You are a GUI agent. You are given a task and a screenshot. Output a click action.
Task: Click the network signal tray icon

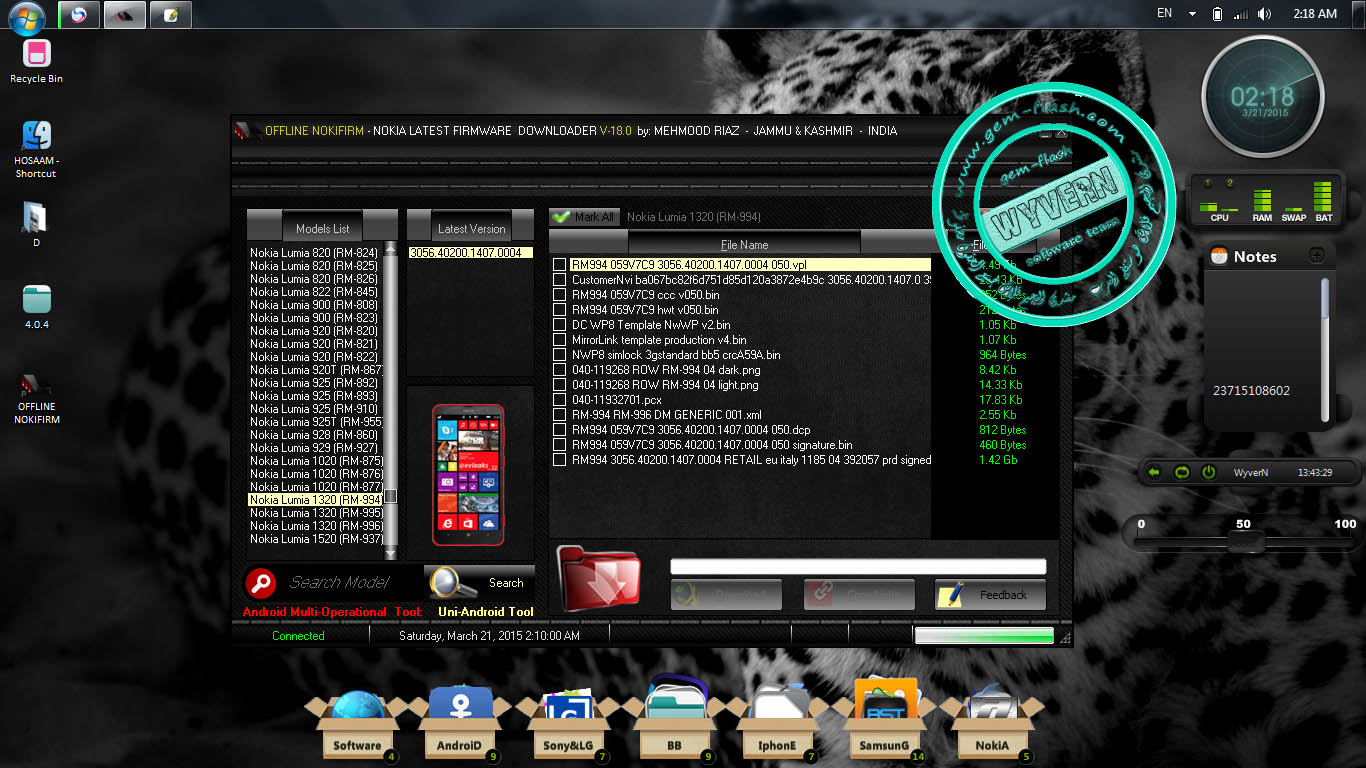[1241, 14]
